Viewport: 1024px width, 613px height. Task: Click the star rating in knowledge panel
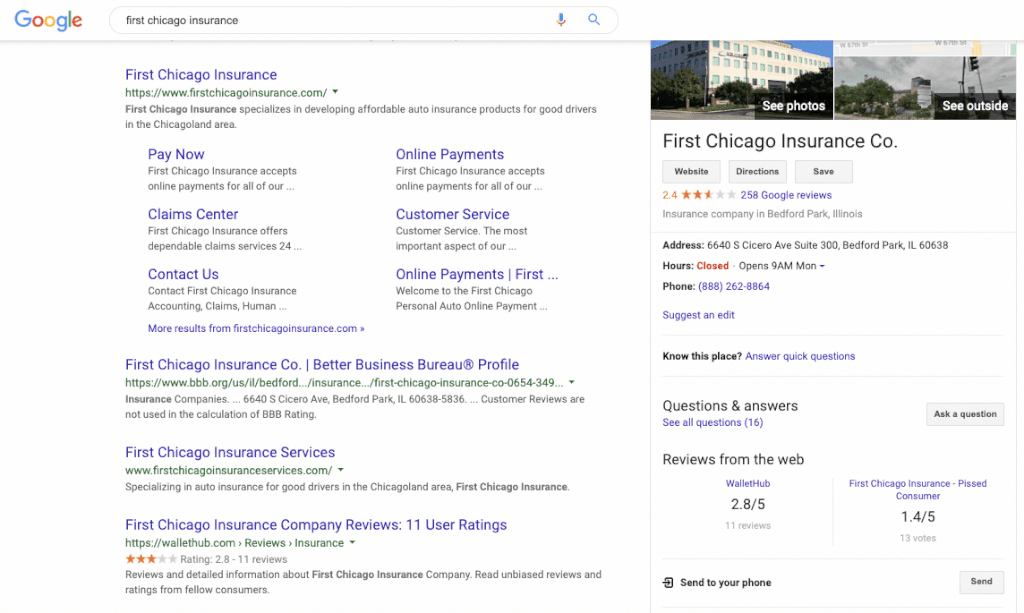click(x=709, y=195)
